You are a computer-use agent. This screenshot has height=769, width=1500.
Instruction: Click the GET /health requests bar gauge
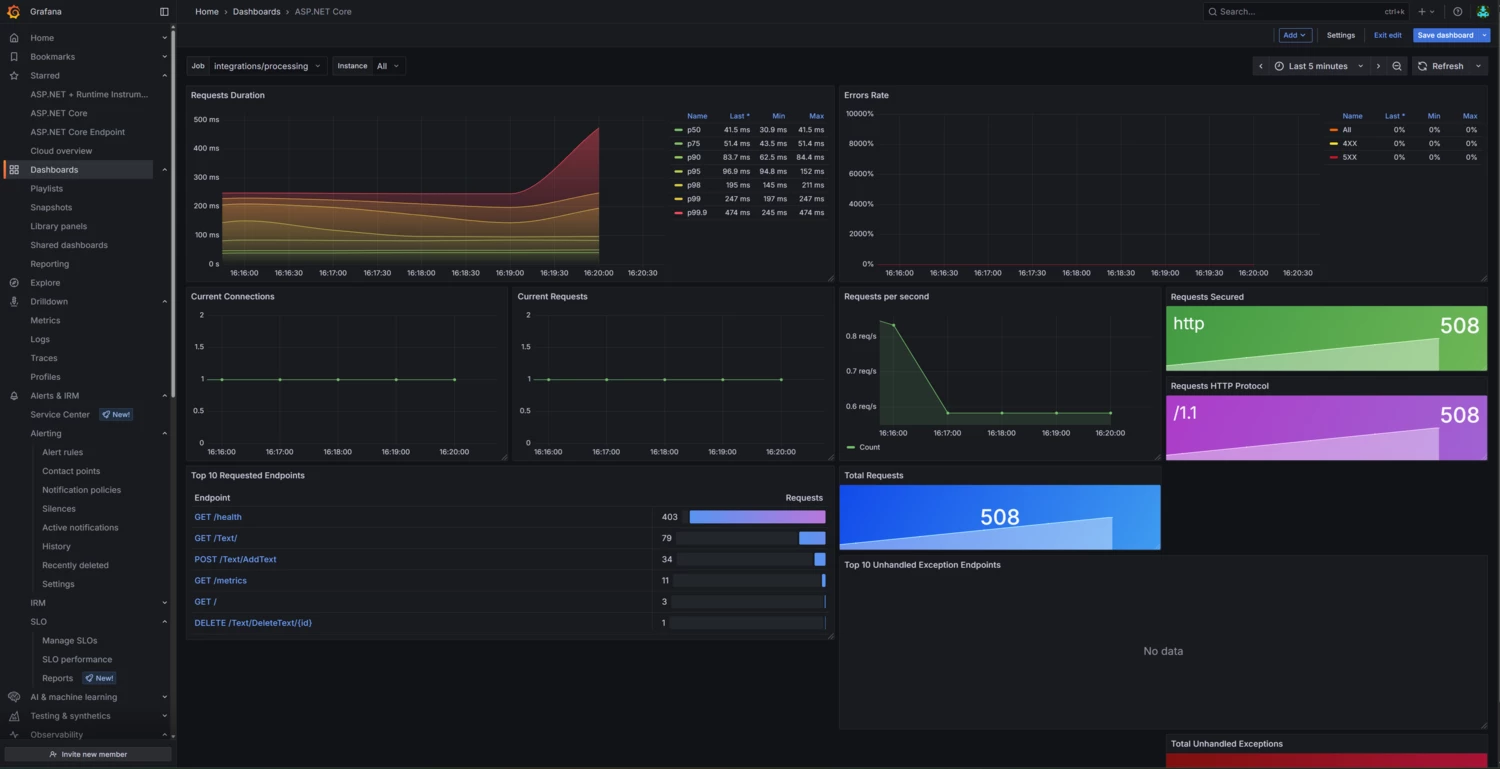[757, 517]
